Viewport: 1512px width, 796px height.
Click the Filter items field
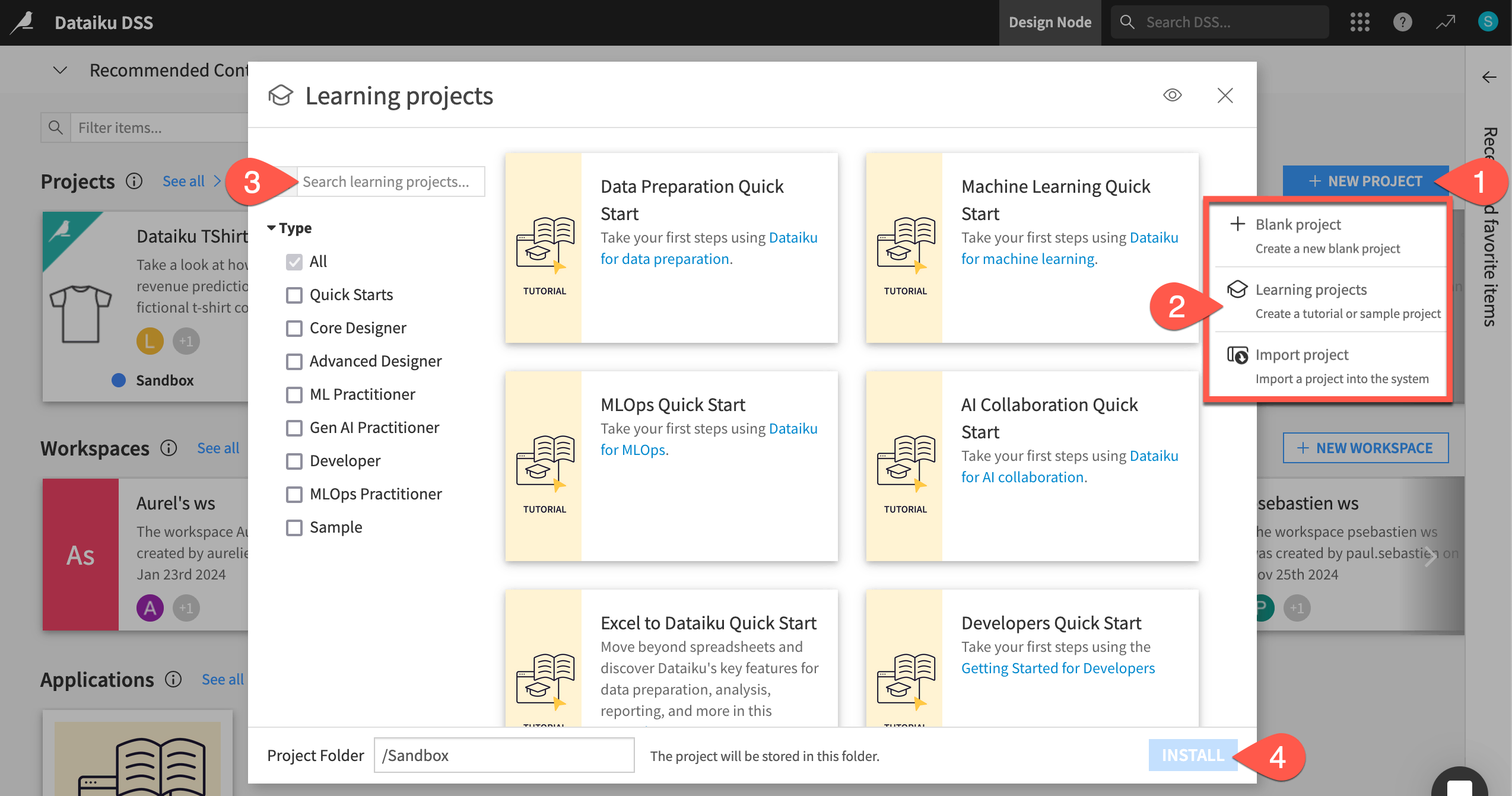tap(159, 128)
